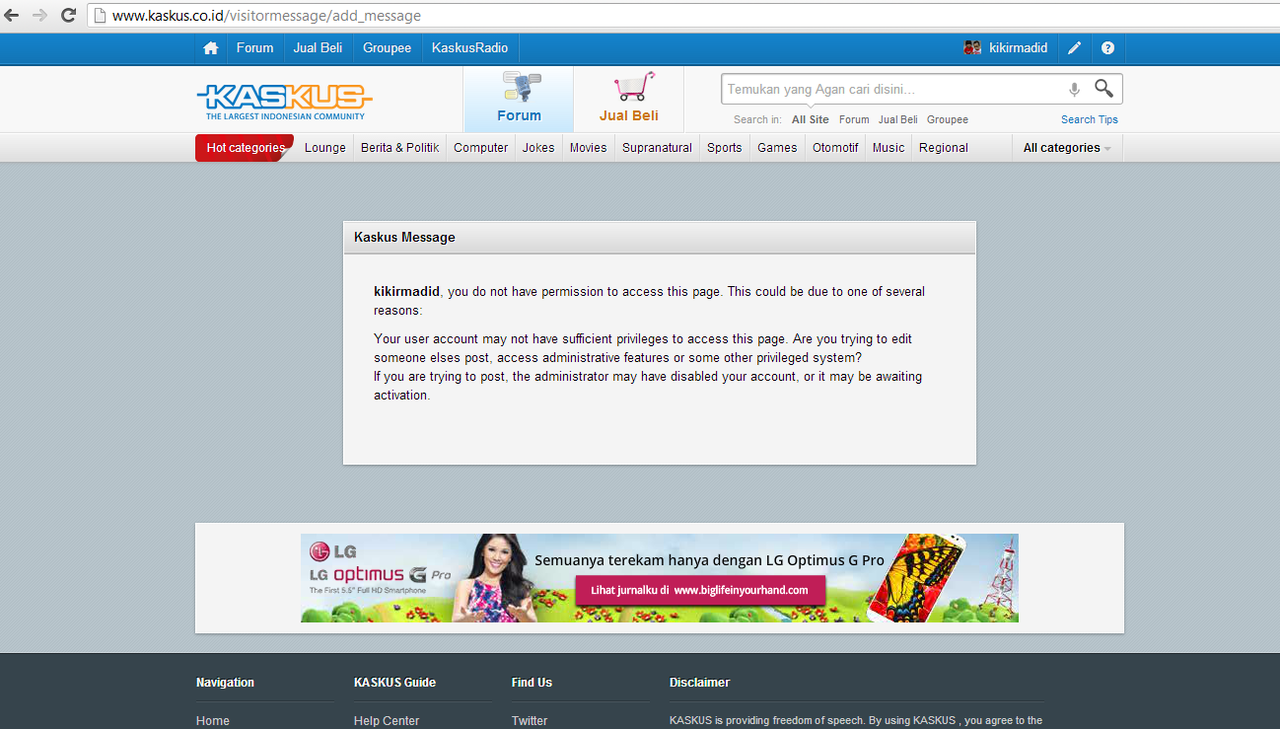This screenshot has height=729, width=1280.
Task: Click the kikirmadid avatar picture
Action: tap(972, 48)
